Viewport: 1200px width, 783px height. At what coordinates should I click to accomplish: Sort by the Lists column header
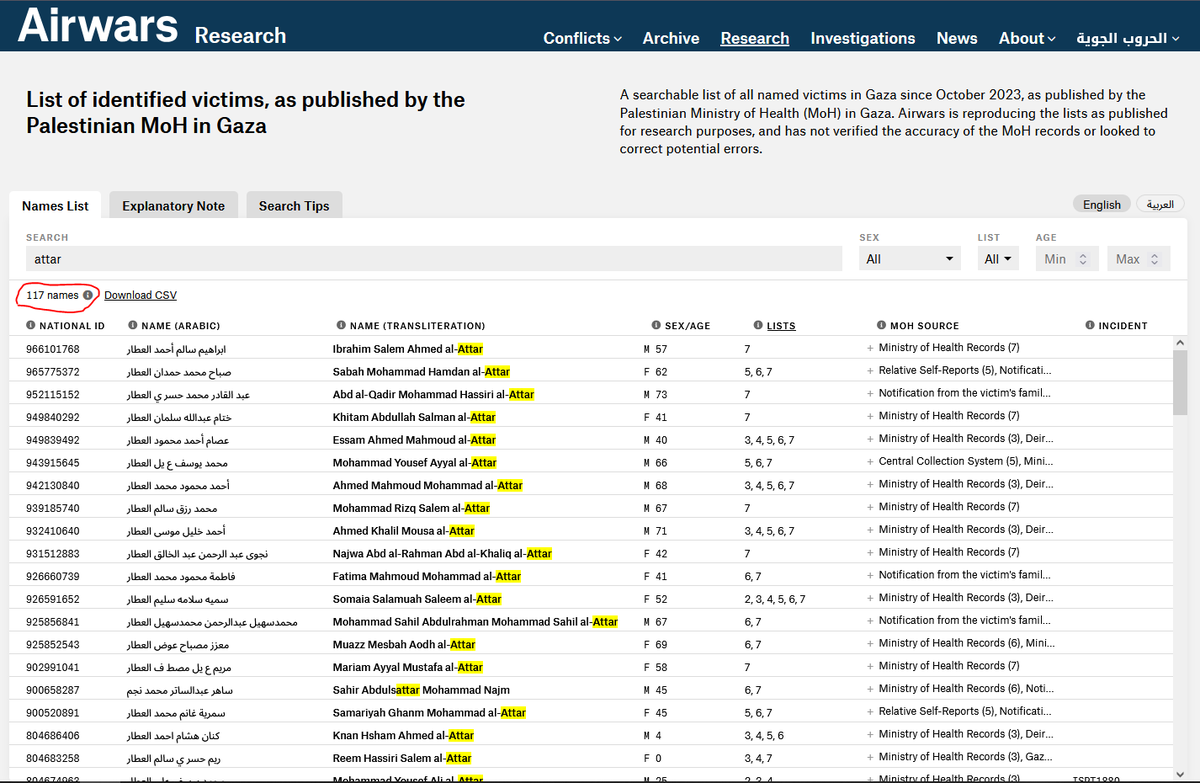pyautogui.click(x=781, y=326)
